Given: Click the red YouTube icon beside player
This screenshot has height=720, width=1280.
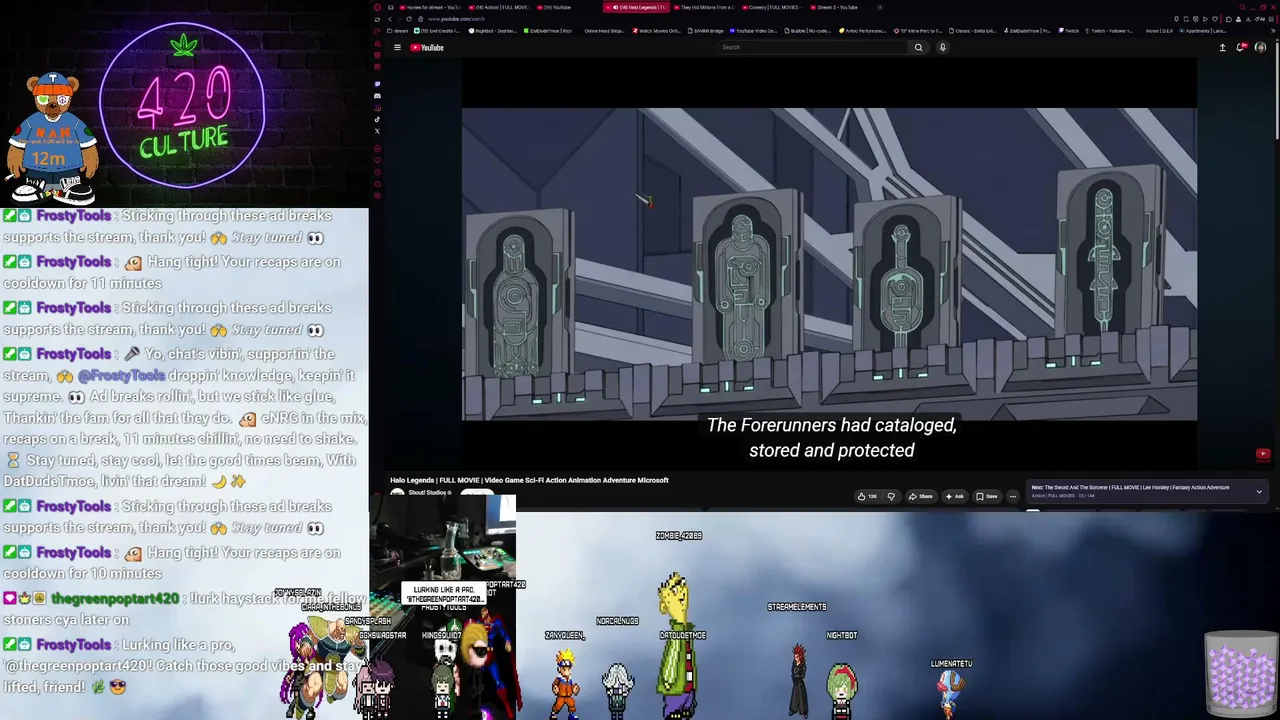Looking at the screenshot, I should [1263, 454].
